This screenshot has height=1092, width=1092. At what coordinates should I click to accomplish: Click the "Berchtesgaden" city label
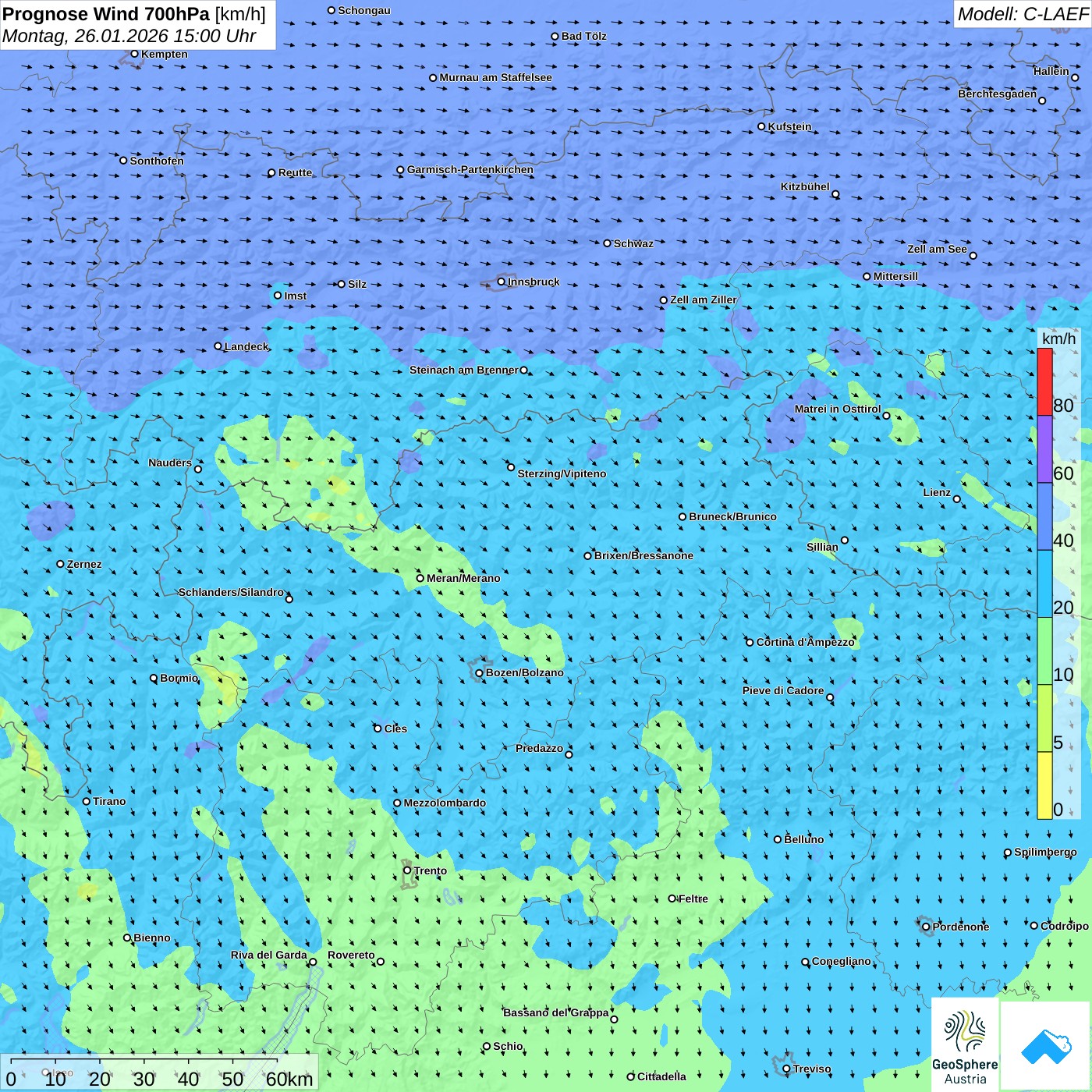[x=998, y=94]
